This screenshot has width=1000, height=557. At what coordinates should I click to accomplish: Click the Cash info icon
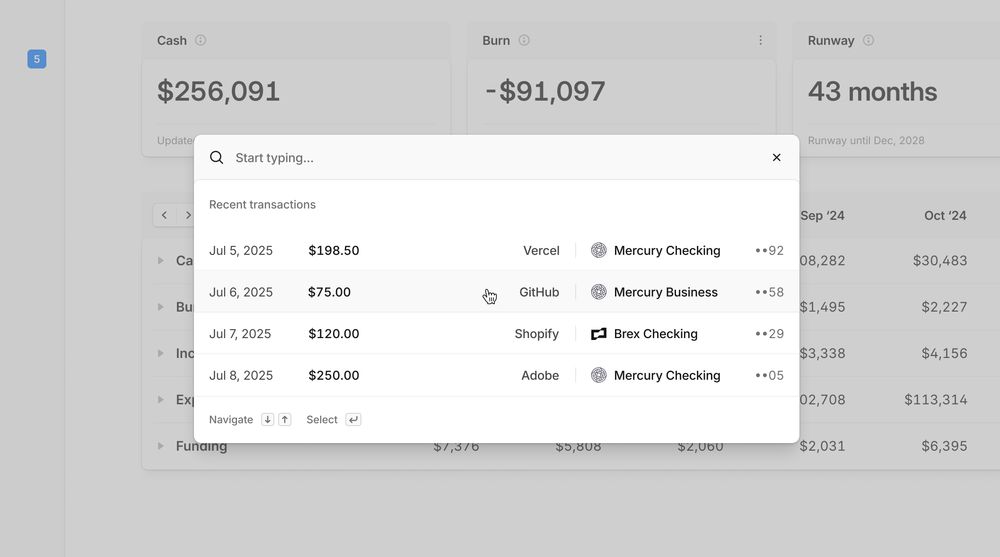coord(200,40)
